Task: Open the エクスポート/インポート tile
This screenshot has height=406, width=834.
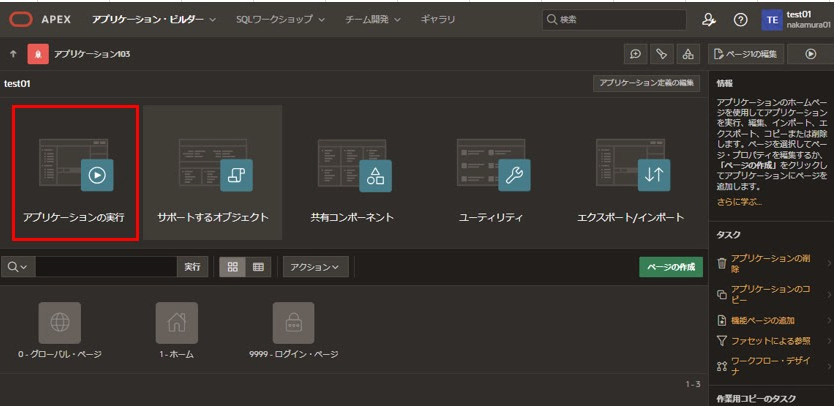Action: point(630,172)
